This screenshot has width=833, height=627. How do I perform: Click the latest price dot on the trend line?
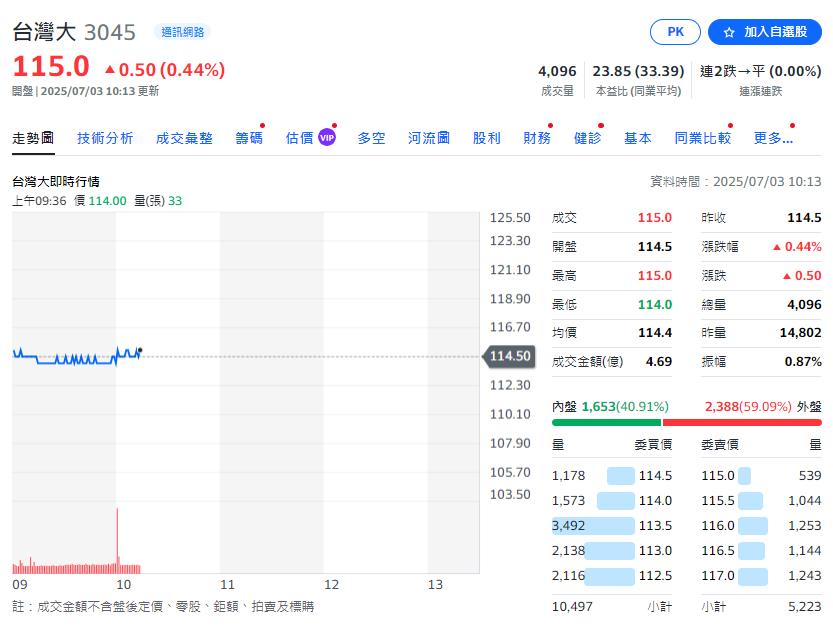tap(140, 350)
